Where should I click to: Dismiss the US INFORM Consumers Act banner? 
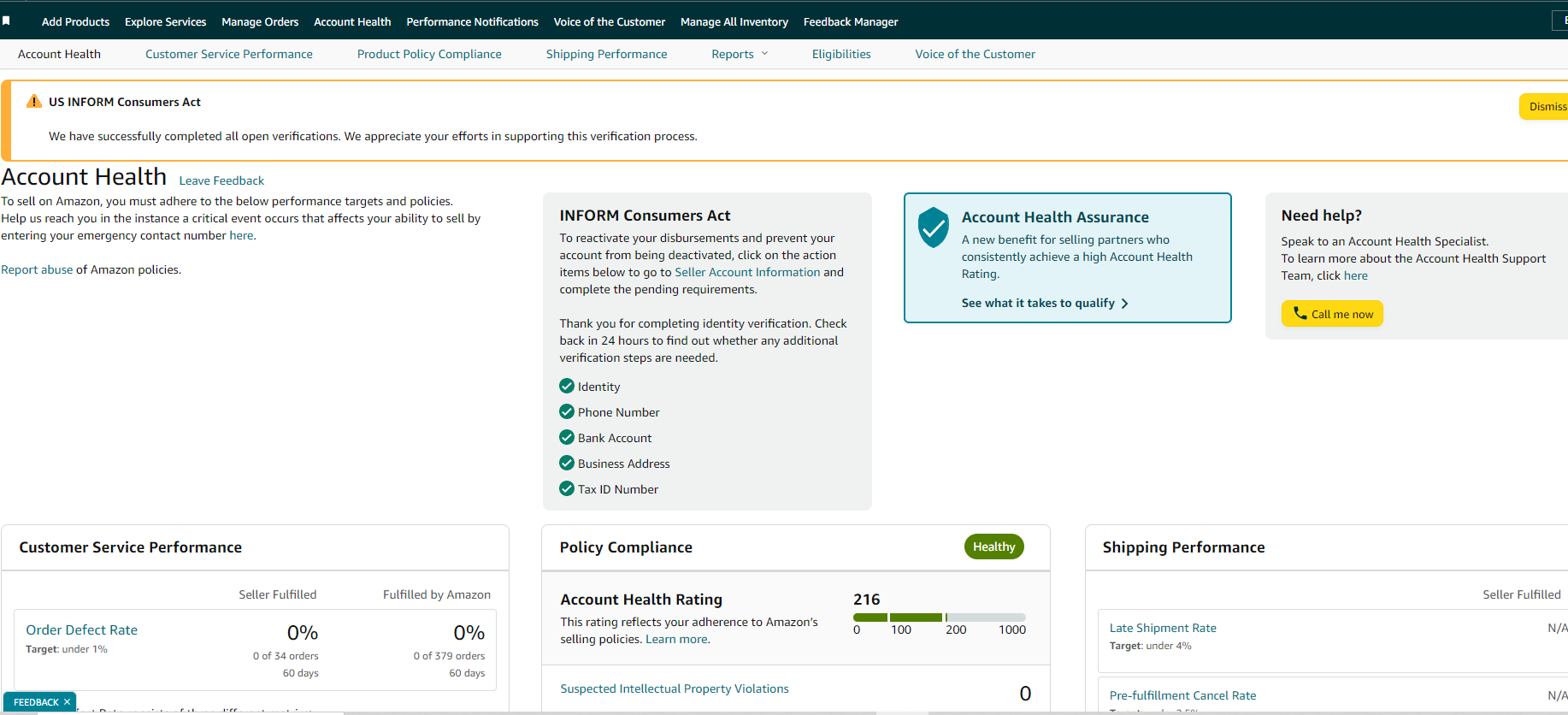click(1546, 106)
